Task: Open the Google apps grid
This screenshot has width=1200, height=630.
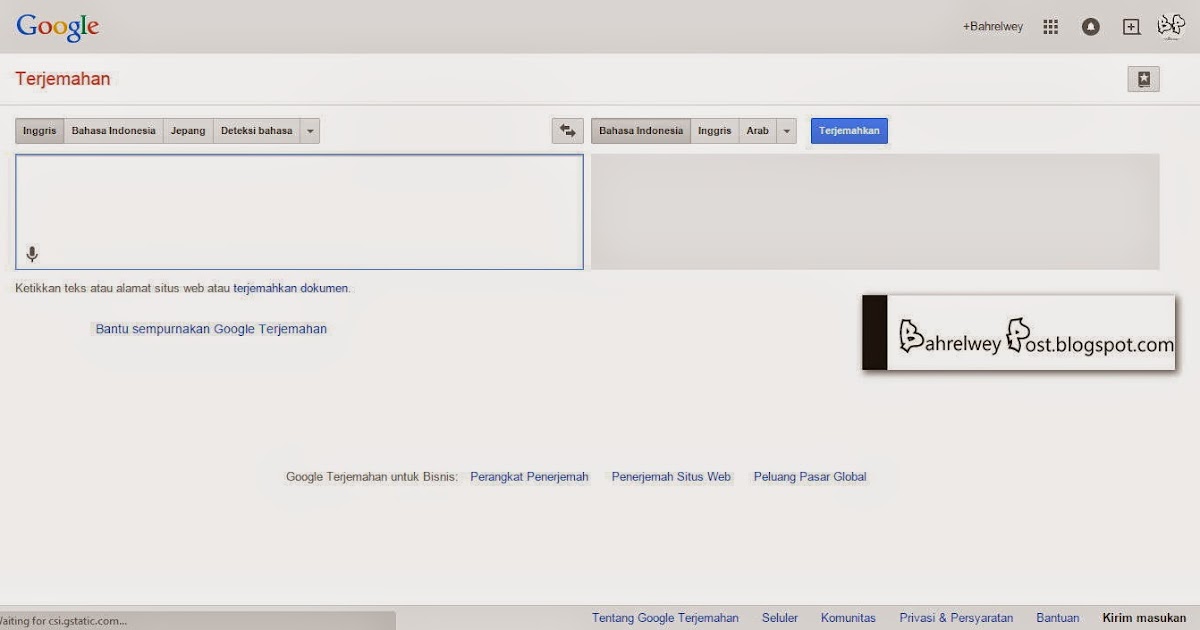Action: 1050,27
